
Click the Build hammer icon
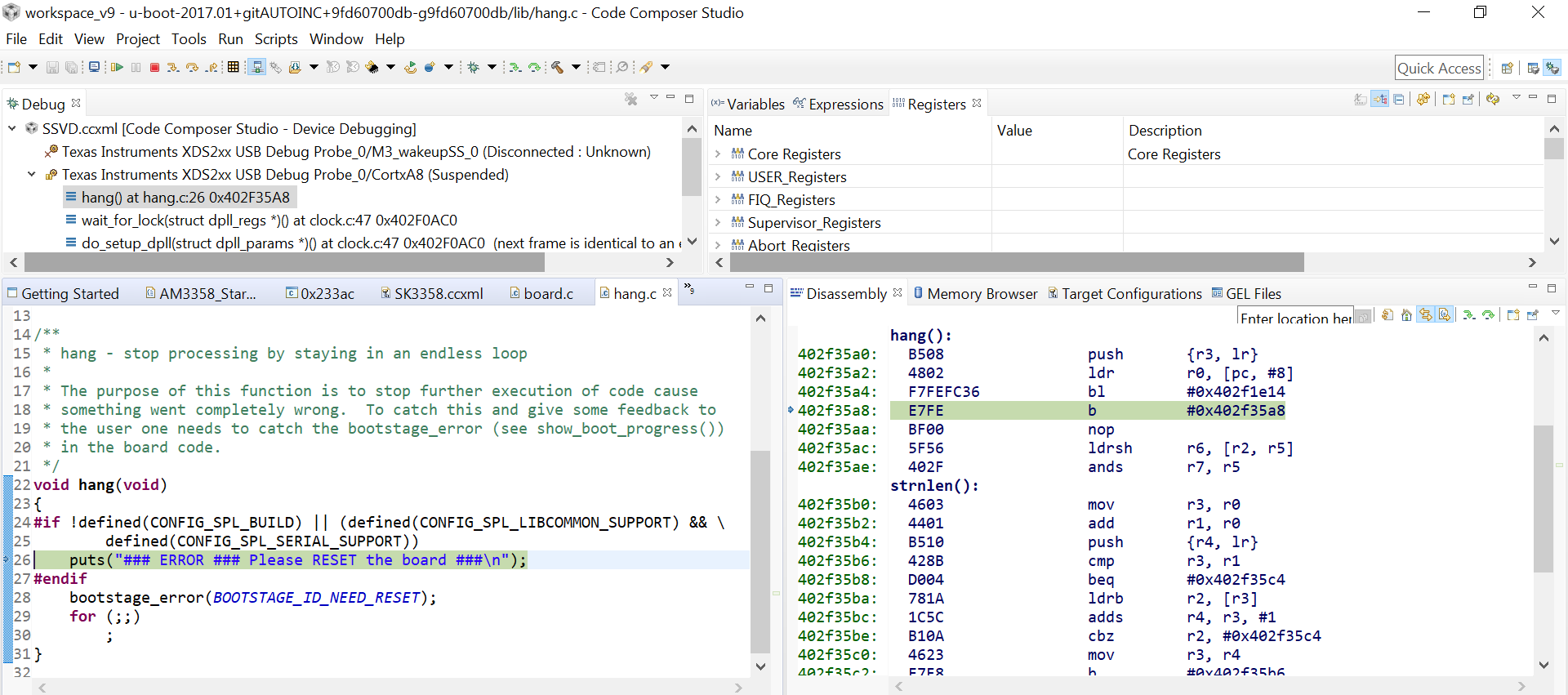557,67
